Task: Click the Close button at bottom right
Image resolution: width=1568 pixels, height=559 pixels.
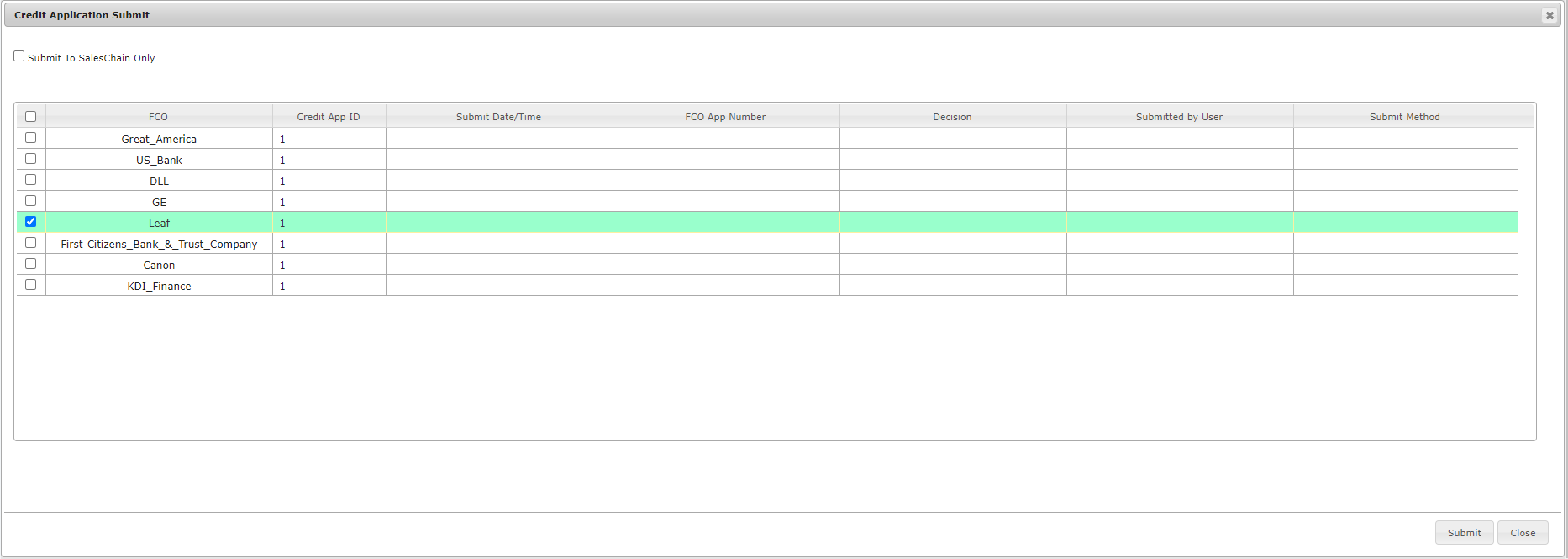Action: 1522,533
